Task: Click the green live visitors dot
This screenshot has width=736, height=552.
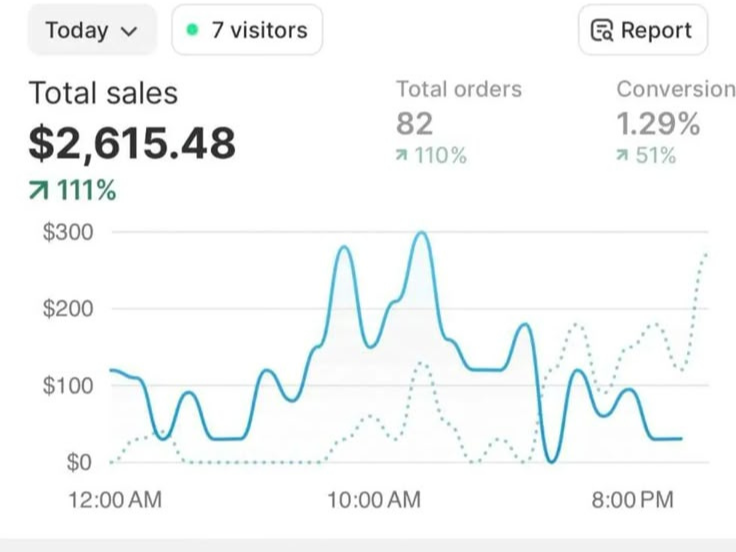Action: (192, 30)
